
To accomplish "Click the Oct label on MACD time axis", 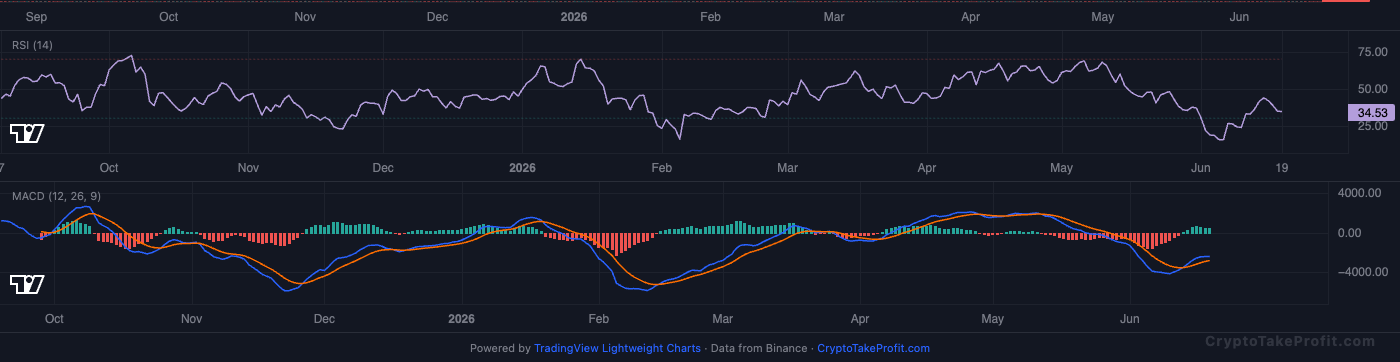I will click(55, 319).
